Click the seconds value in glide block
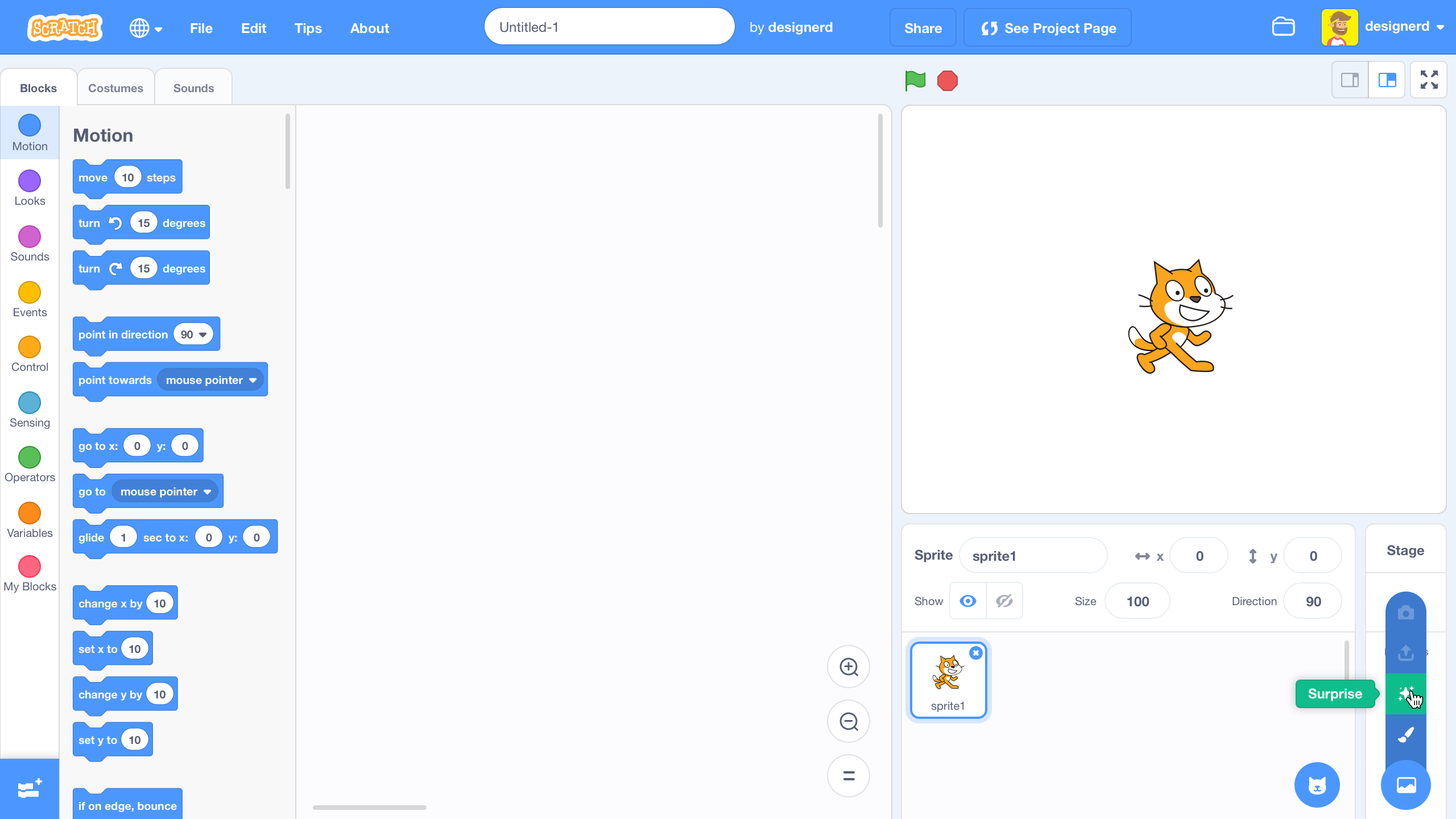The width and height of the screenshot is (1456, 819). [123, 537]
